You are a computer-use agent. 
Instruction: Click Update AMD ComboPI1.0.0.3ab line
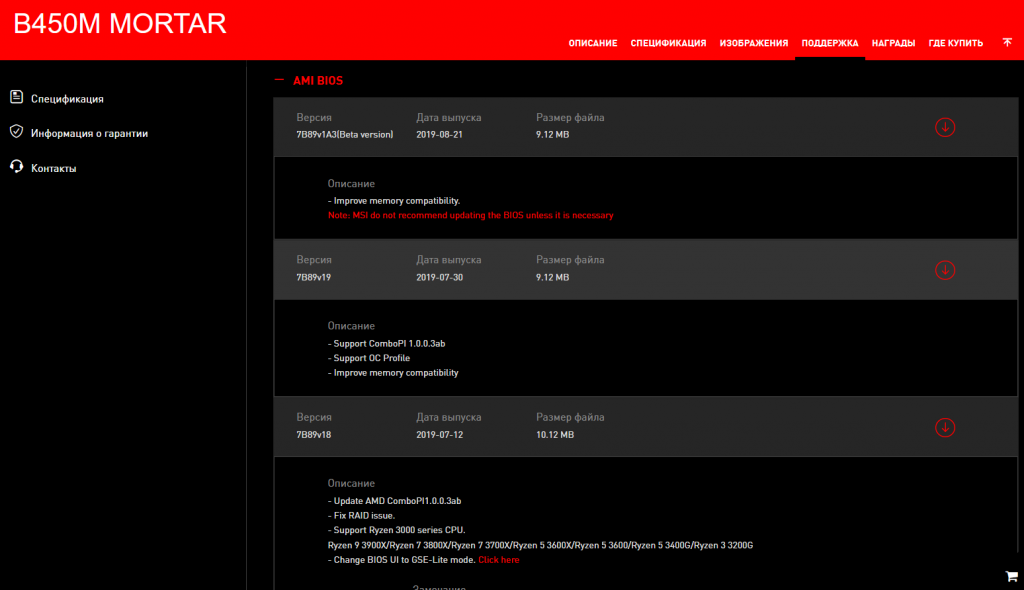tap(394, 501)
